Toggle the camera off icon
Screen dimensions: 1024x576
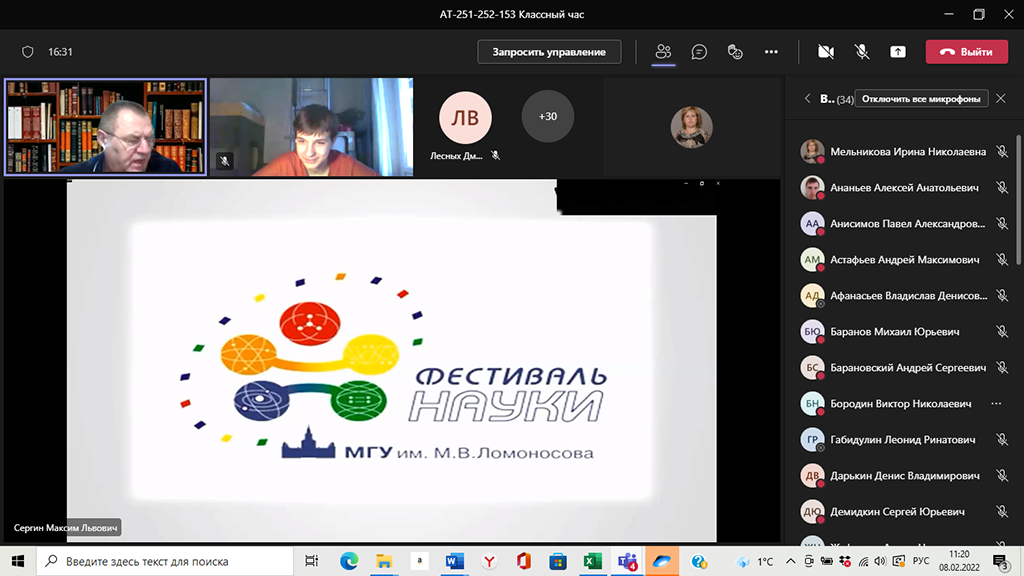[825, 52]
